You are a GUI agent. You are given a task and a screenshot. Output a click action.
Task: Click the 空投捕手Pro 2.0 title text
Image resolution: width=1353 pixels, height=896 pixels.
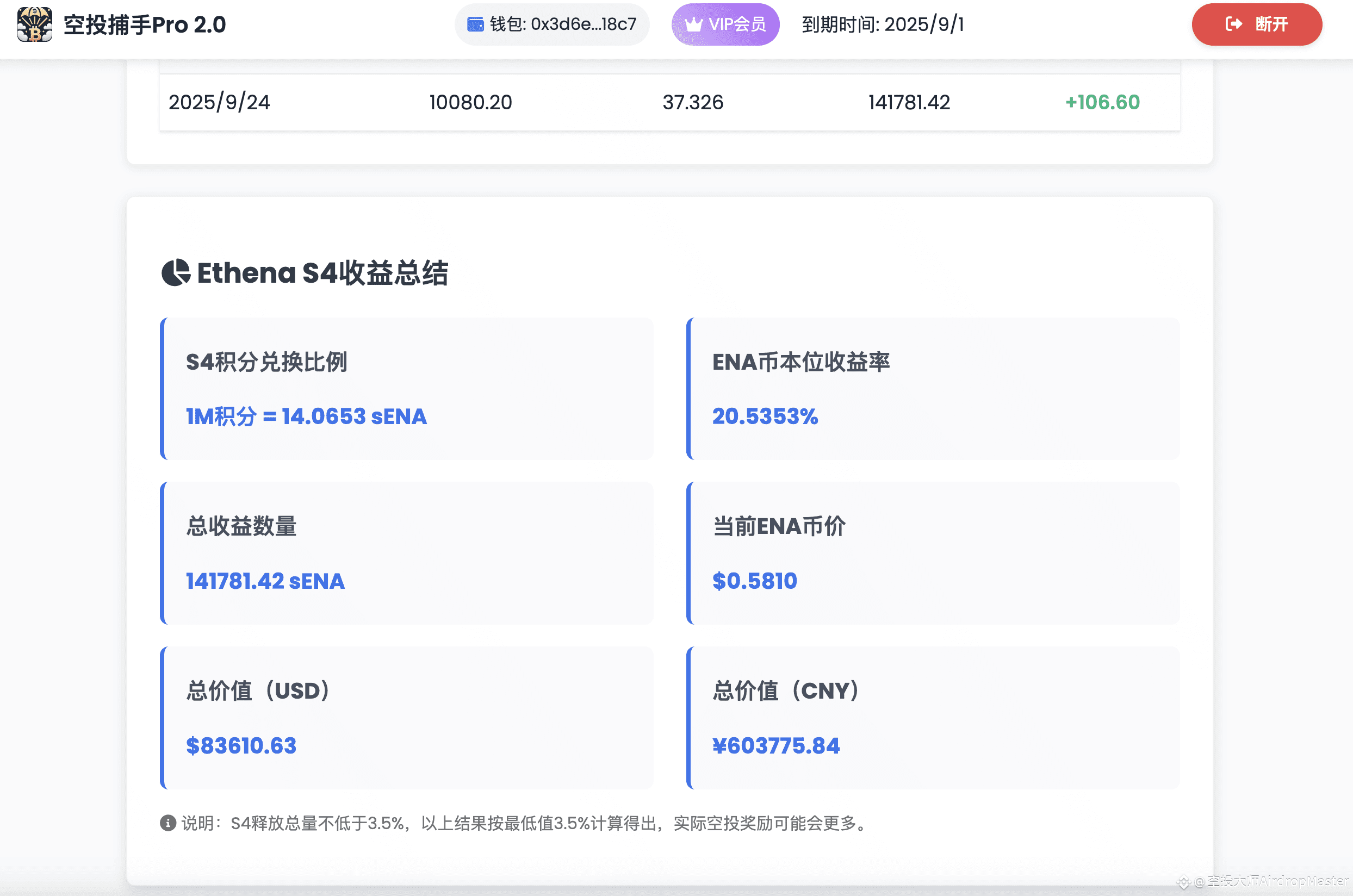coord(145,24)
